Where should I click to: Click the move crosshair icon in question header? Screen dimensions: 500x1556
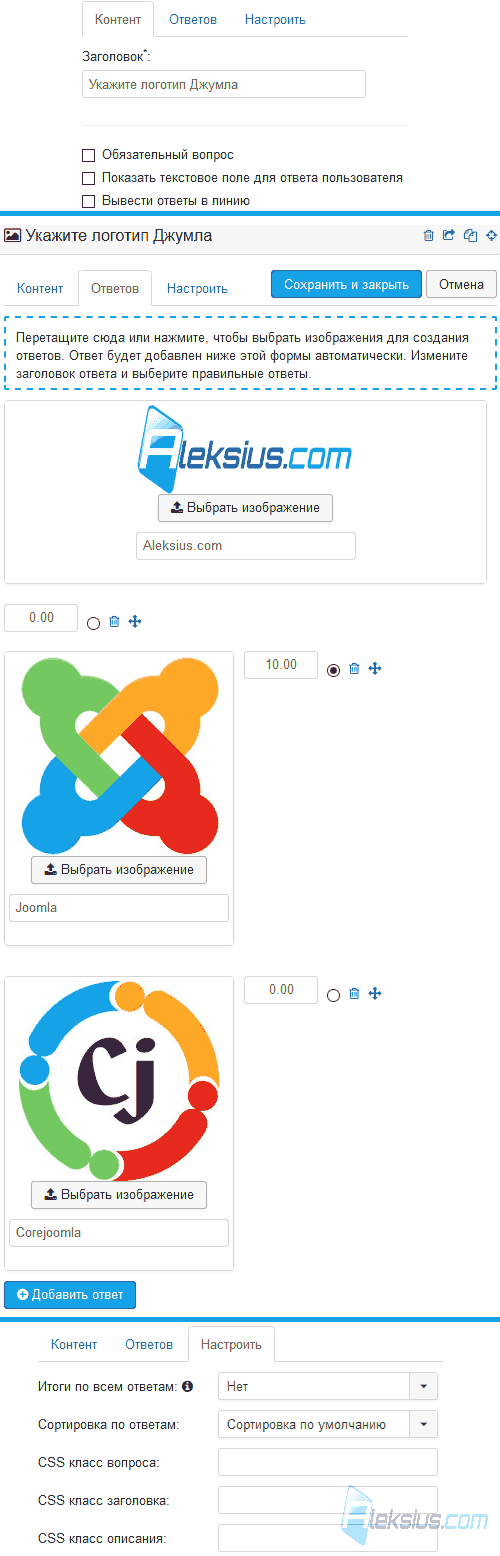[491, 236]
